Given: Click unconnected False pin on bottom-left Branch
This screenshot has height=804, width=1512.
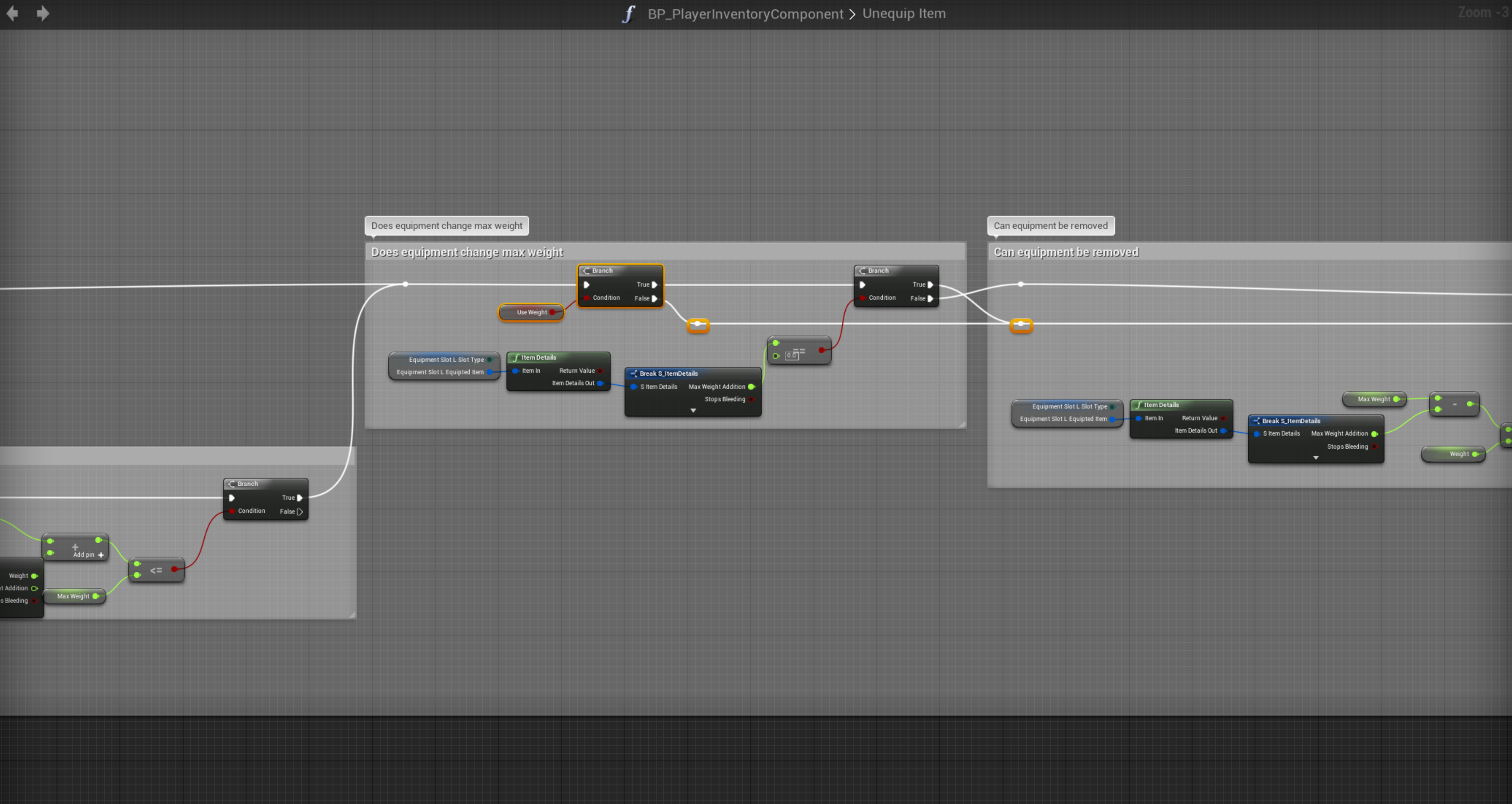Looking at the screenshot, I should click(300, 512).
